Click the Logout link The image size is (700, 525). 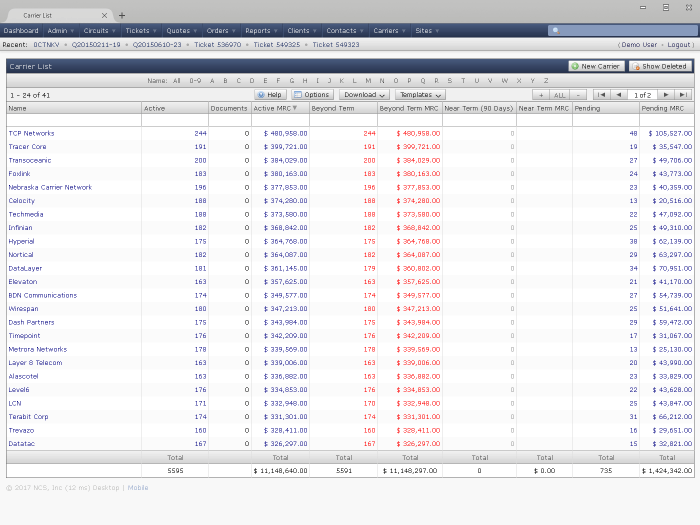pos(680,45)
